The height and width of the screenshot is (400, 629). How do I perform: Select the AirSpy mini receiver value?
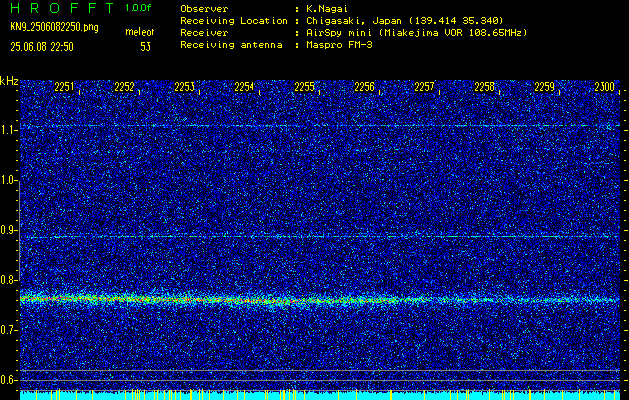point(416,33)
